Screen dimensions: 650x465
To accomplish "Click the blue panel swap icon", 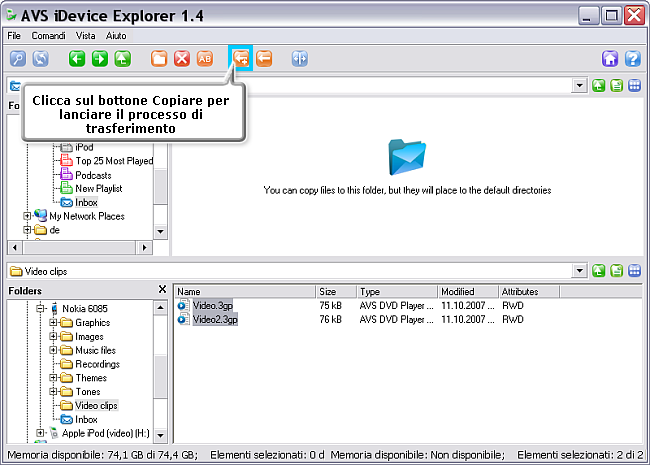I will coord(300,58).
